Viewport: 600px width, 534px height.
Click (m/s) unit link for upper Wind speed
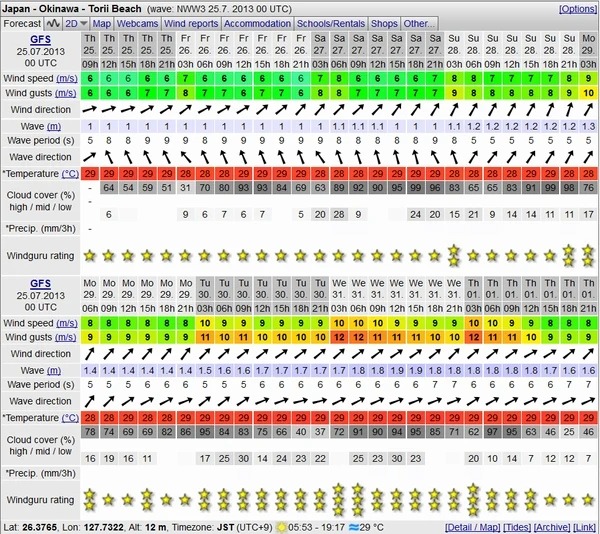[x=67, y=78]
